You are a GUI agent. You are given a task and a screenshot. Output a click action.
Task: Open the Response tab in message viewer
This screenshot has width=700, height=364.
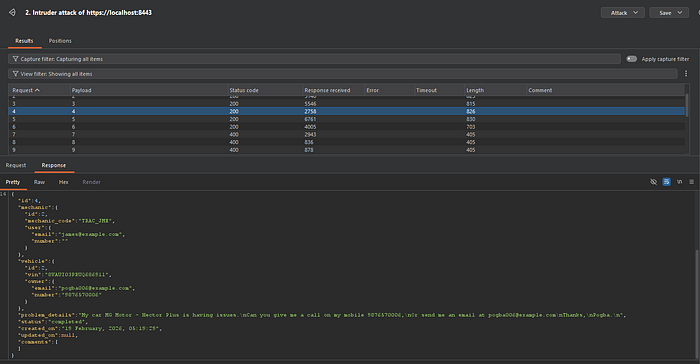tap(54, 165)
